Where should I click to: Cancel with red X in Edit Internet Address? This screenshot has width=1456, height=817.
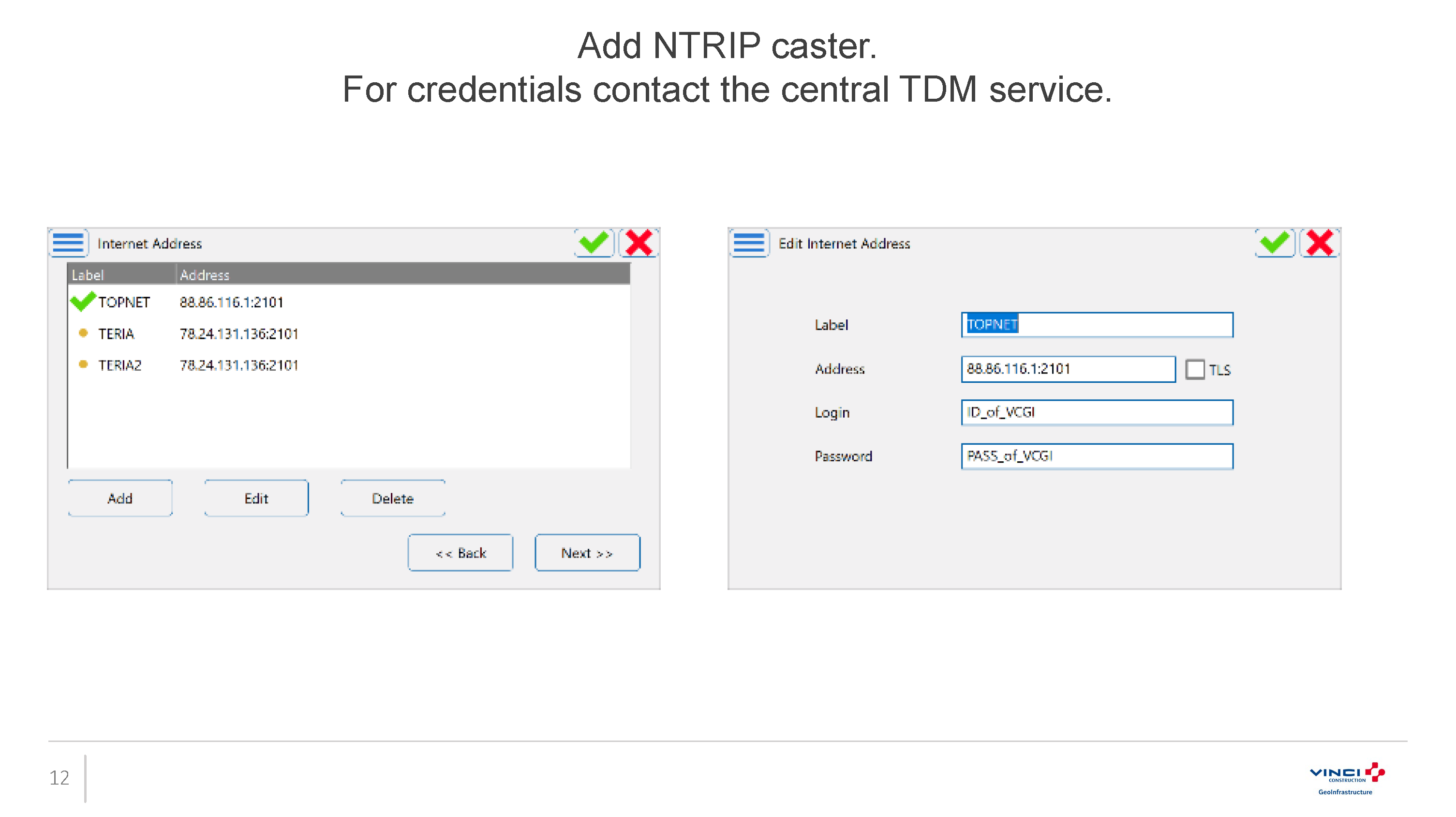pyautogui.click(x=1320, y=243)
